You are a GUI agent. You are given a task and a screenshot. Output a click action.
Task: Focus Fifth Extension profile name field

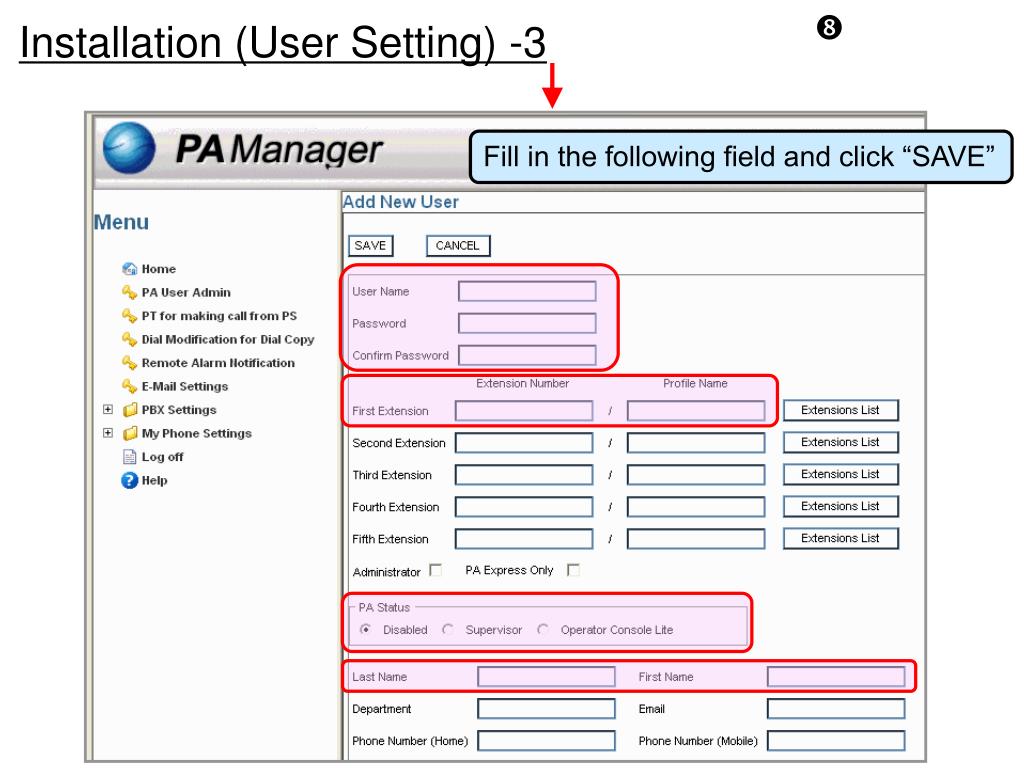coord(696,539)
